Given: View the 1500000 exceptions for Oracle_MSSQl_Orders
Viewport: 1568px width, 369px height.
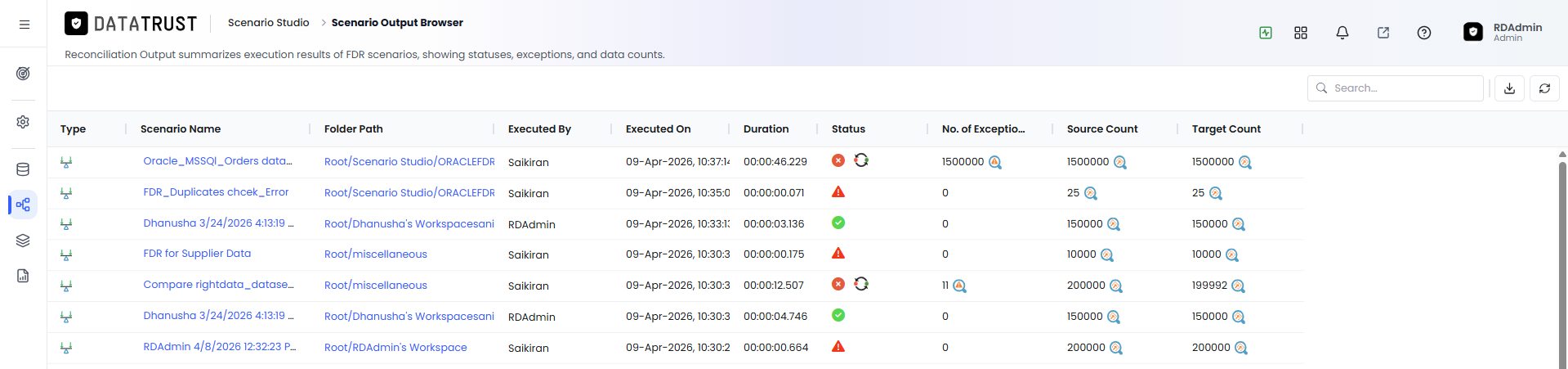Looking at the screenshot, I should 995,162.
